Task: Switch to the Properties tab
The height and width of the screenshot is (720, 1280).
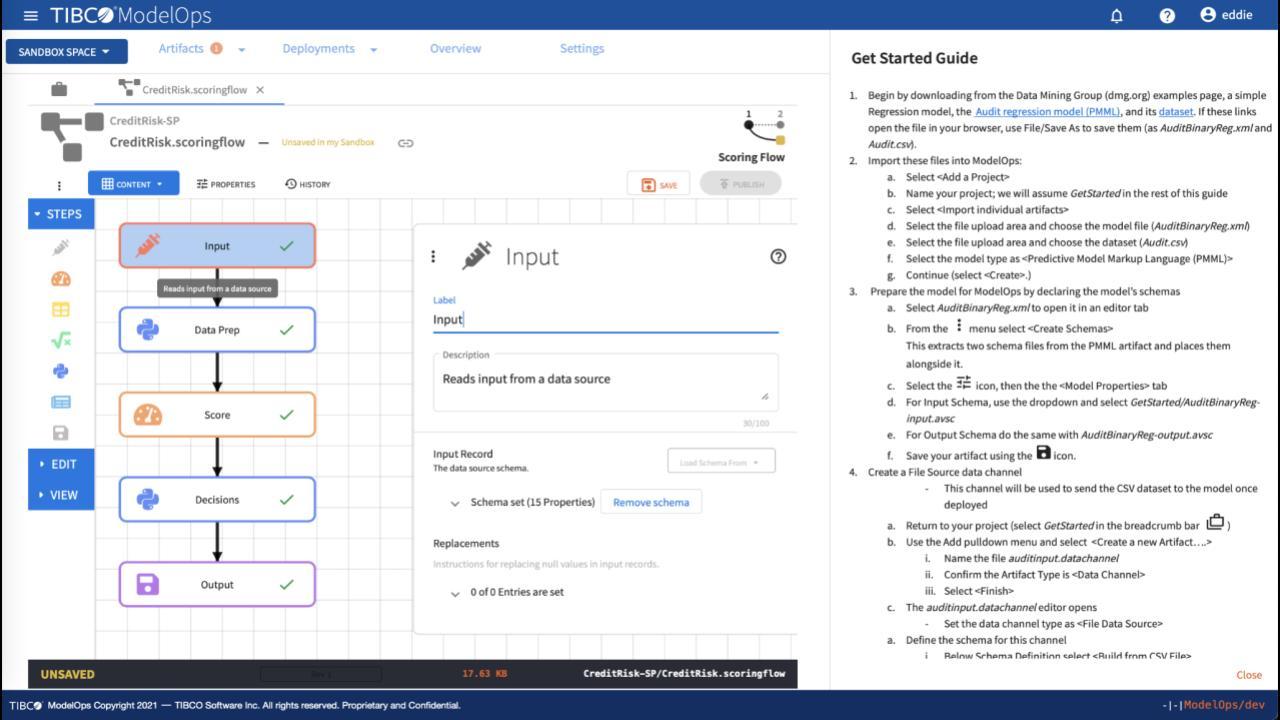Action: click(226, 184)
